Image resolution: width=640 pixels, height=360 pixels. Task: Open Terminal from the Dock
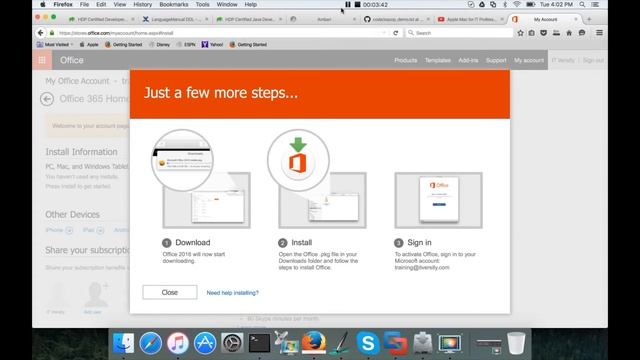(x=259, y=343)
